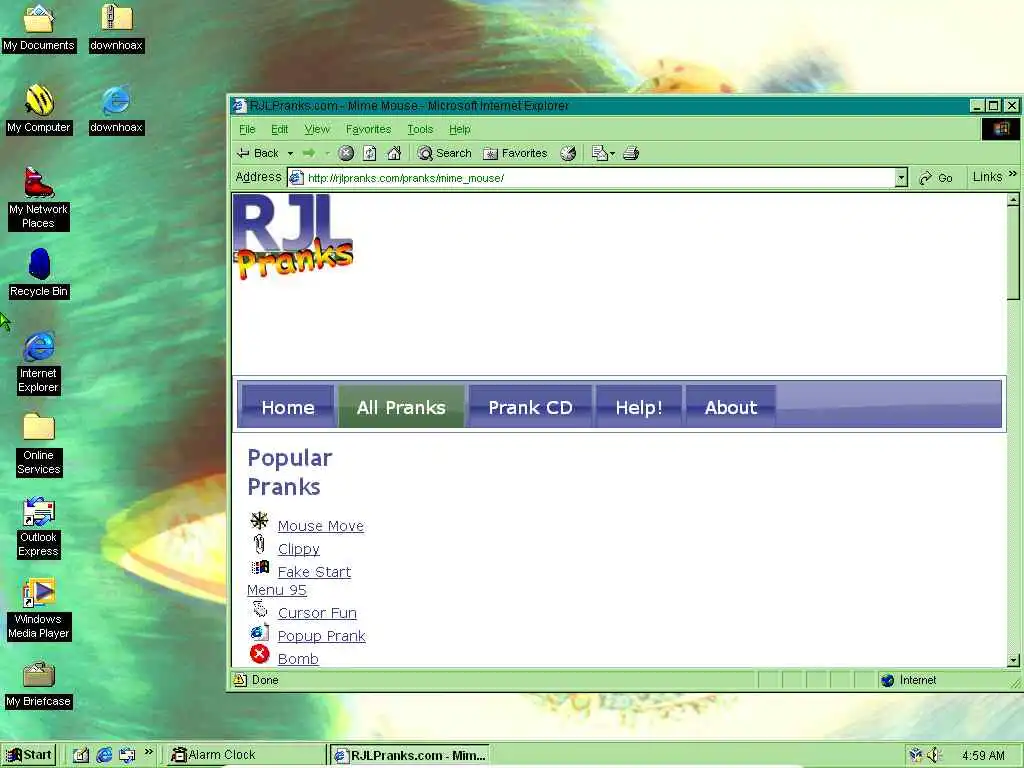
Task: Click the green Forward arrow button
Action: [309, 153]
